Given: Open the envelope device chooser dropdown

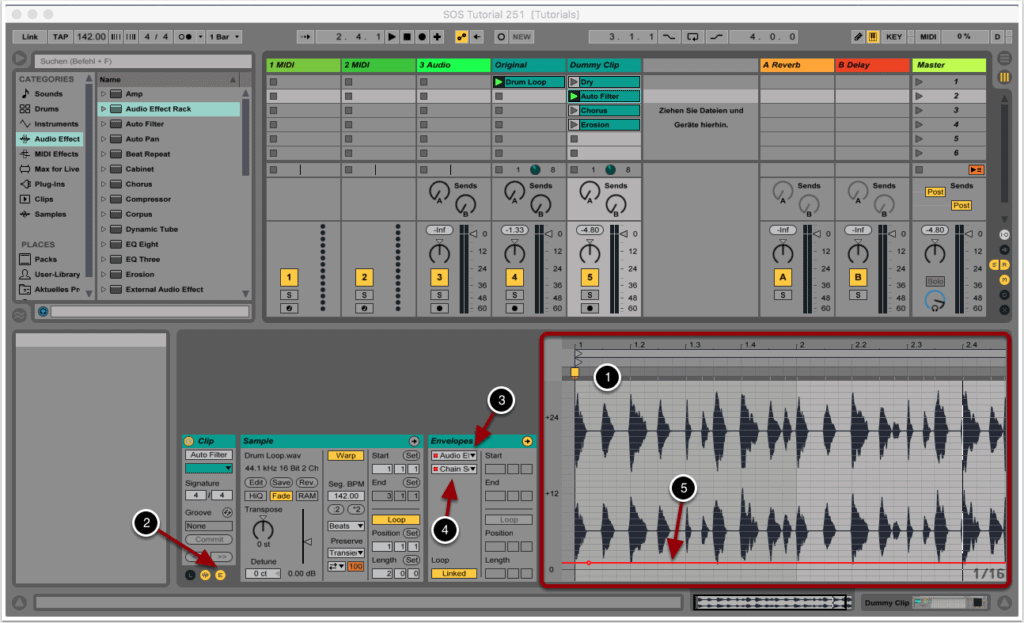Looking at the screenshot, I should click(456, 455).
